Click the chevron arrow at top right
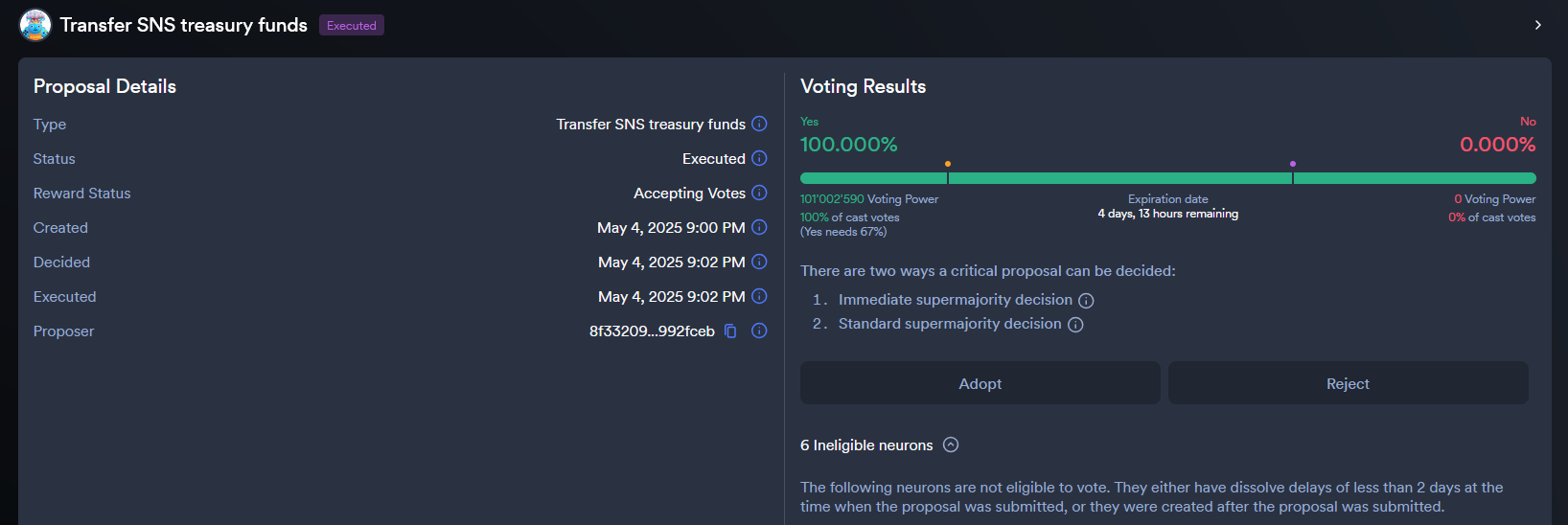This screenshot has height=525, width=1568. [1537, 25]
